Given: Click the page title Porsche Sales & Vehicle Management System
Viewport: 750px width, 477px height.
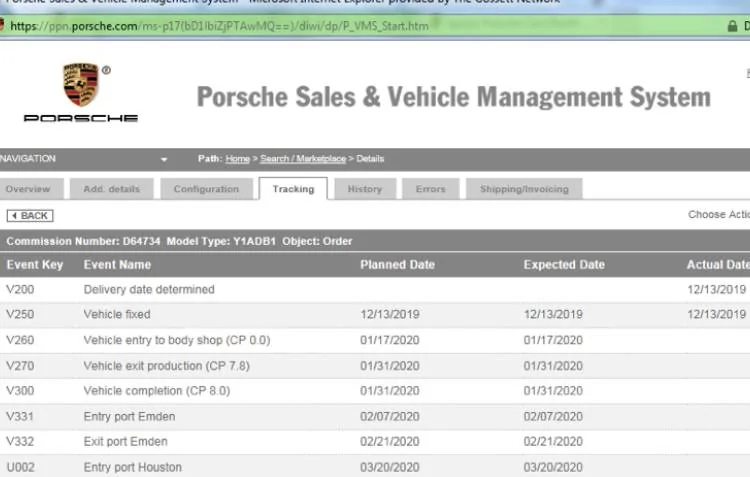Looking at the screenshot, I should (x=453, y=97).
